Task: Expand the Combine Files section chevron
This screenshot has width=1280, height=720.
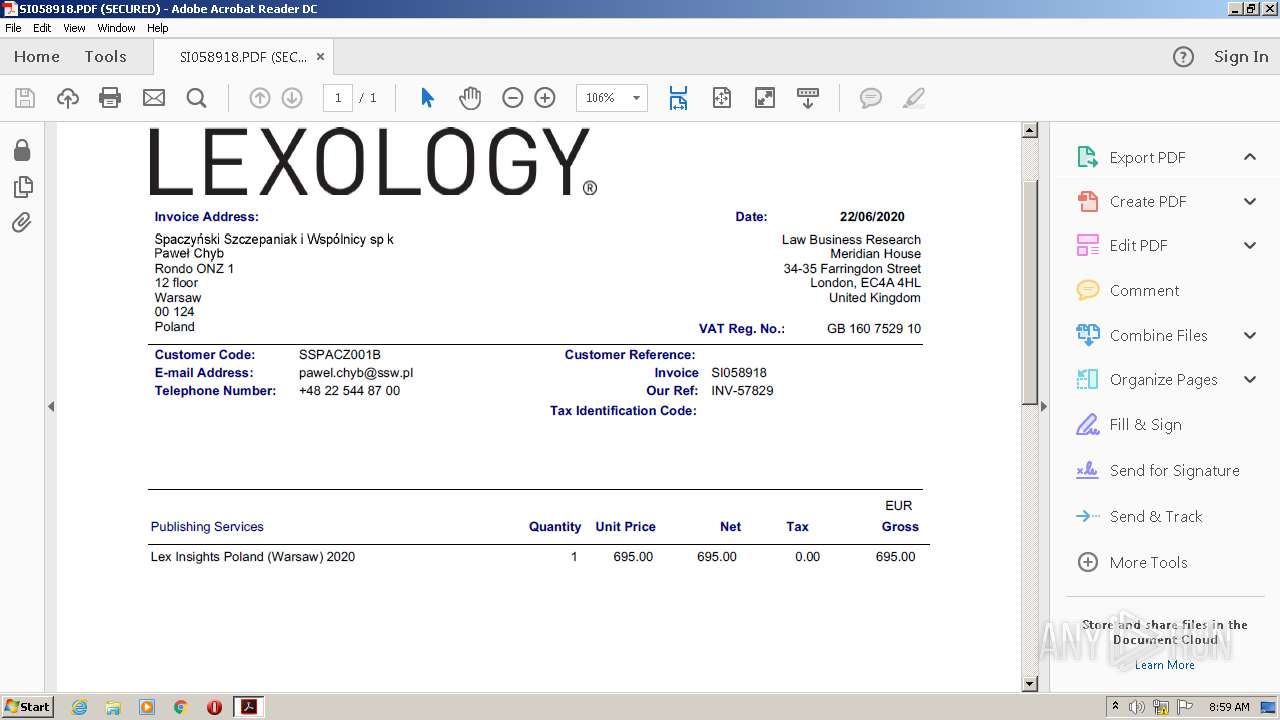Action: point(1250,335)
